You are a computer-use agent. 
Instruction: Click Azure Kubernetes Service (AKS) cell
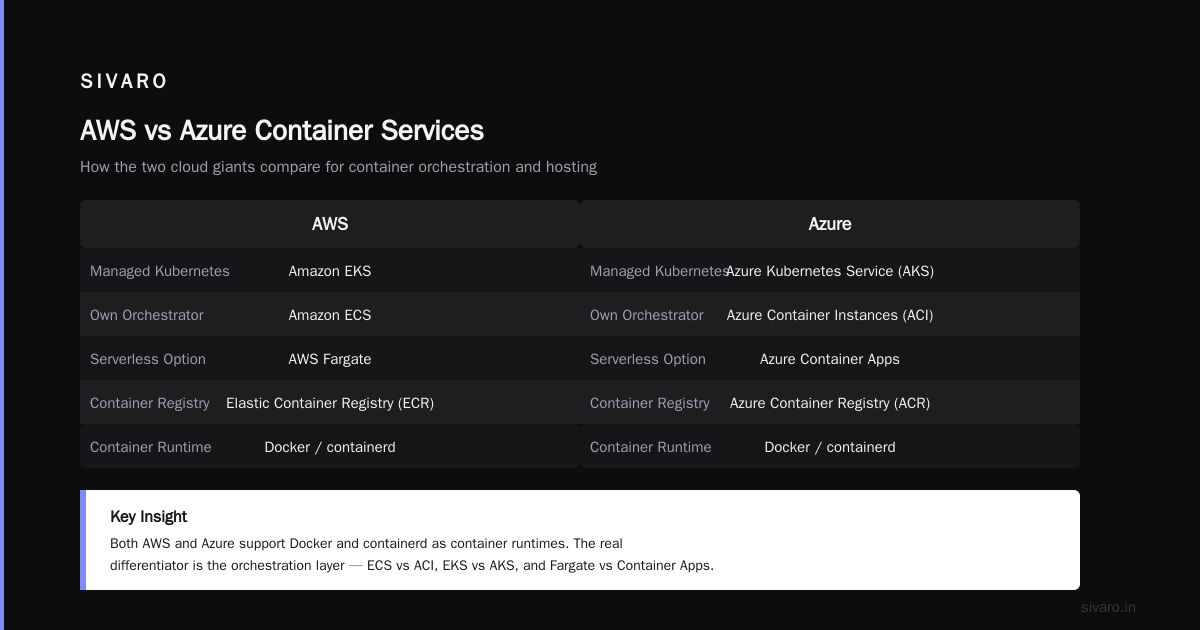[x=830, y=271]
